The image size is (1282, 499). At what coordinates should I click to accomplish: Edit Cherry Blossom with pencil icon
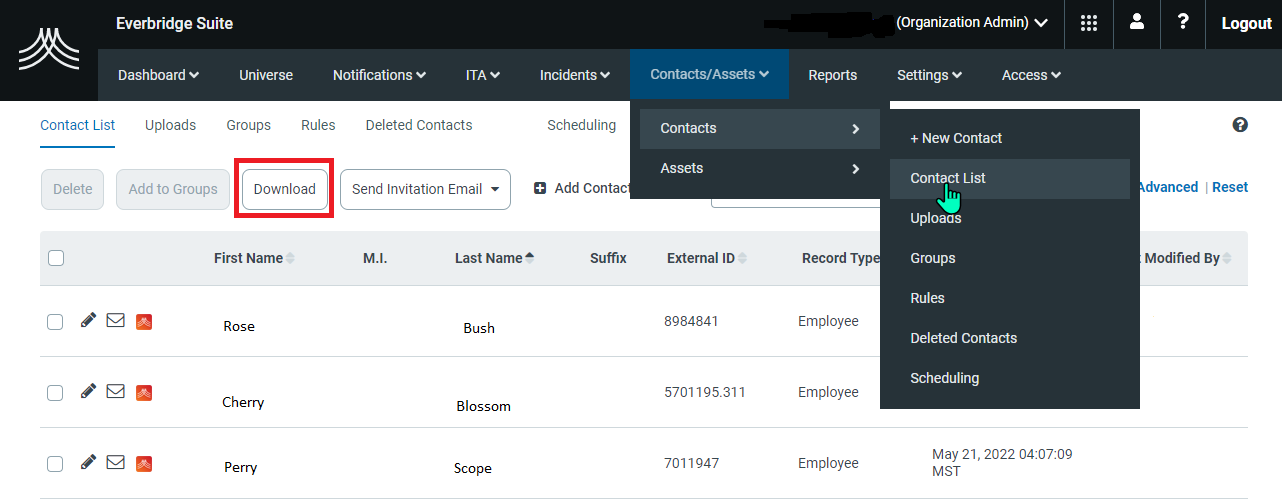(88, 391)
